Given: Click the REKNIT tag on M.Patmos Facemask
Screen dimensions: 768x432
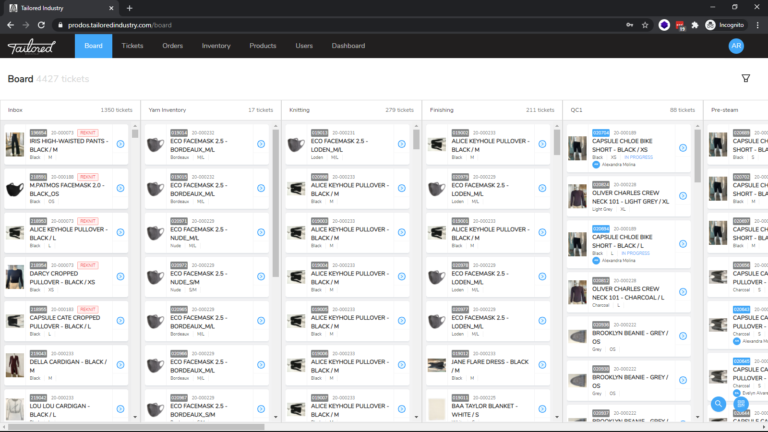Looking at the screenshot, I should coord(87,176).
